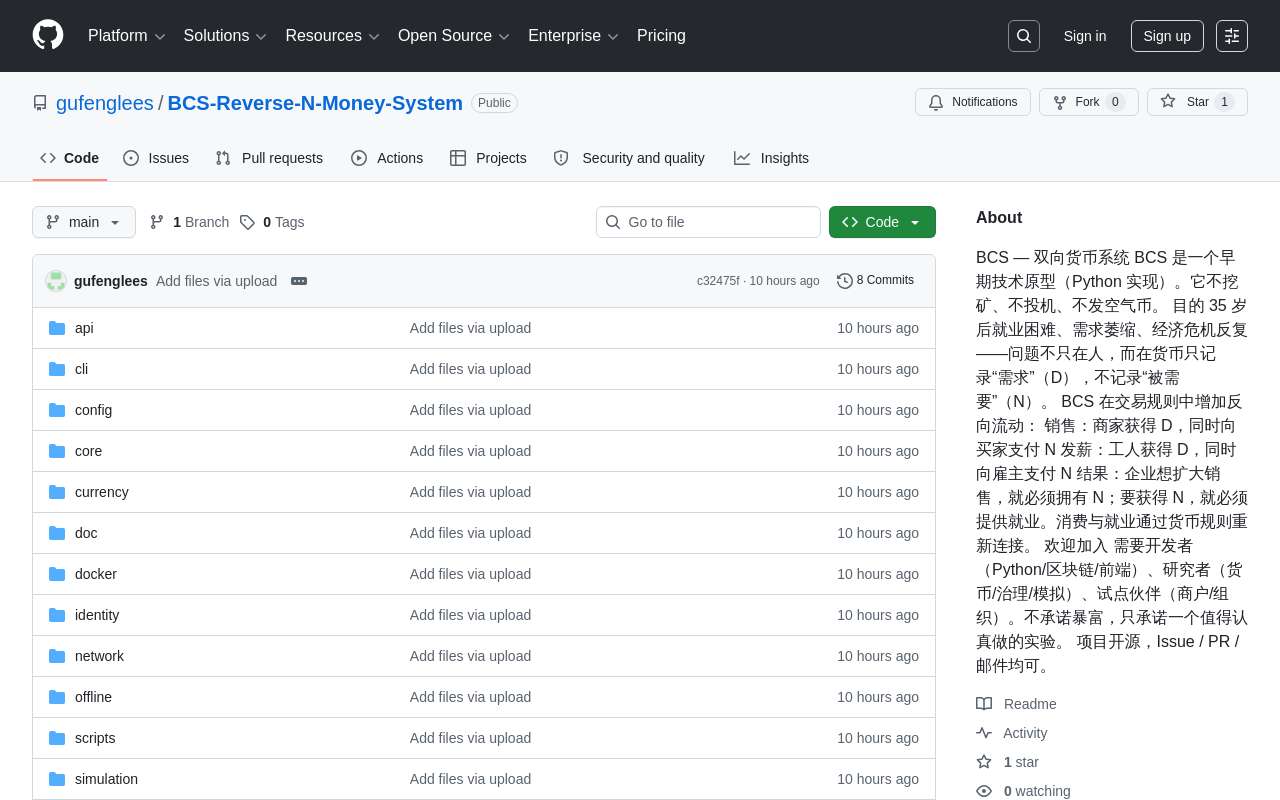Click the folder icon for network
The image size is (1280, 800).
tap(57, 656)
